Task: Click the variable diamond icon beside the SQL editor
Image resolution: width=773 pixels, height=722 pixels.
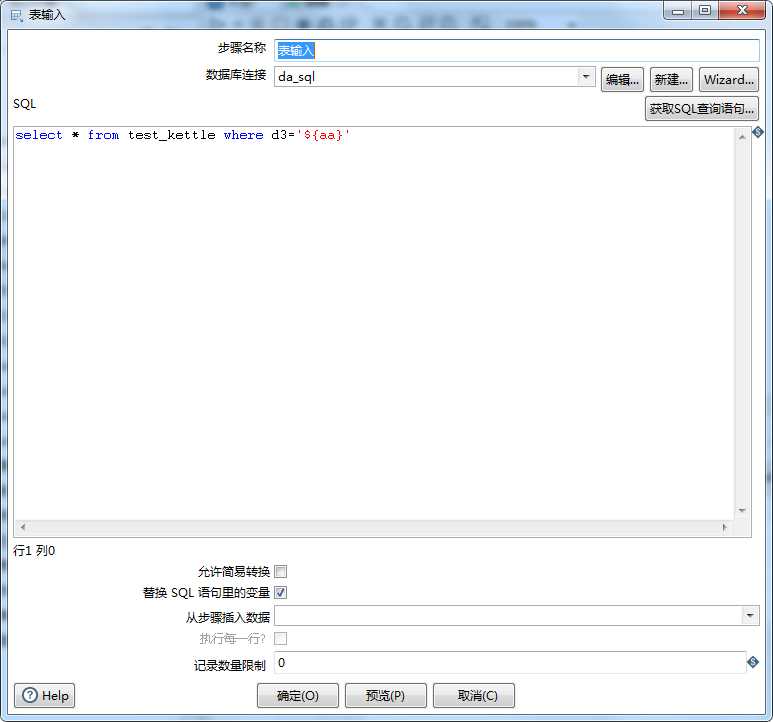Action: click(758, 132)
